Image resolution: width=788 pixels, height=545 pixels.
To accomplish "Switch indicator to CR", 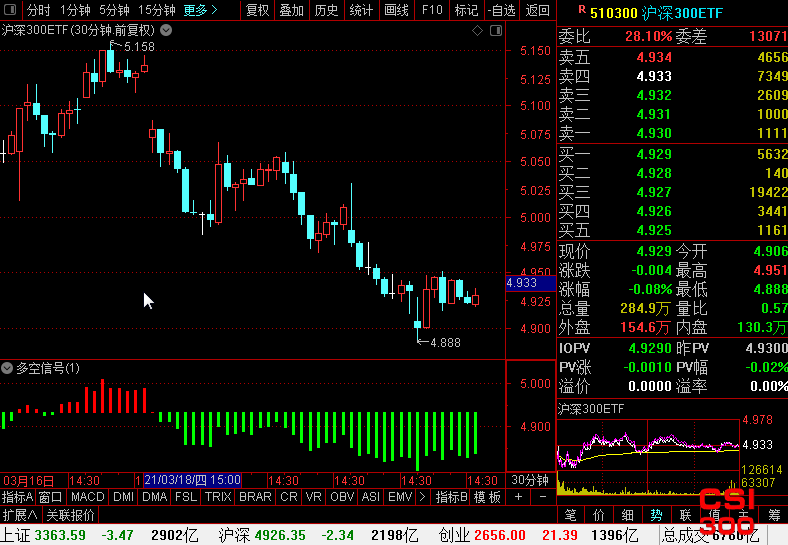I will click(289, 497).
